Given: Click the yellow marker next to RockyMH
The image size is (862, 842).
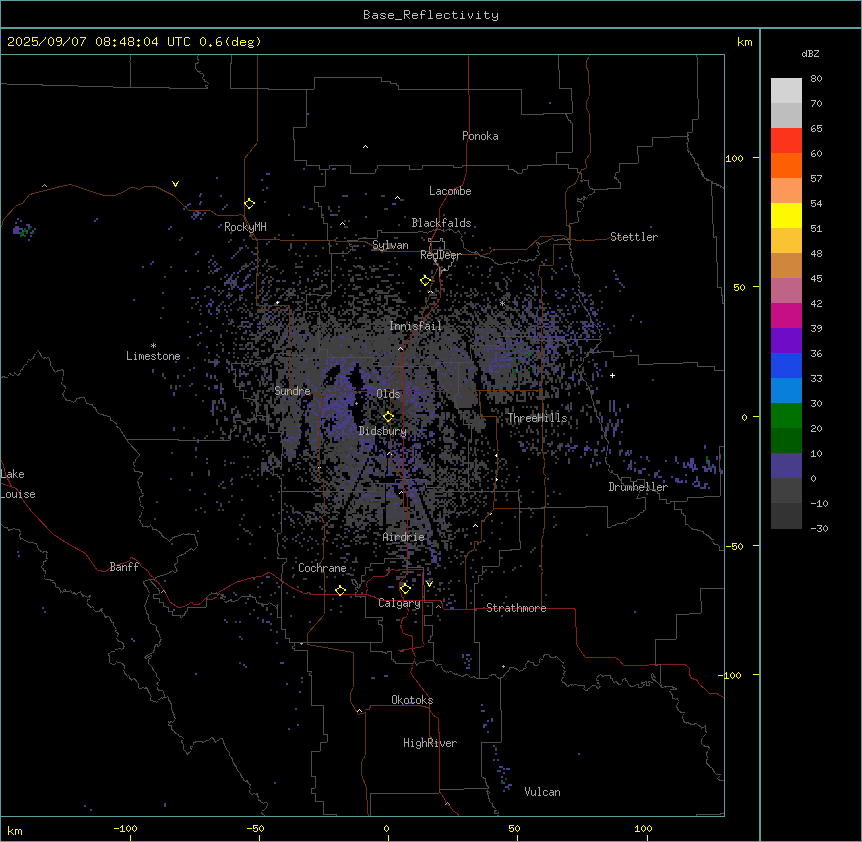Looking at the screenshot, I should click(x=250, y=204).
